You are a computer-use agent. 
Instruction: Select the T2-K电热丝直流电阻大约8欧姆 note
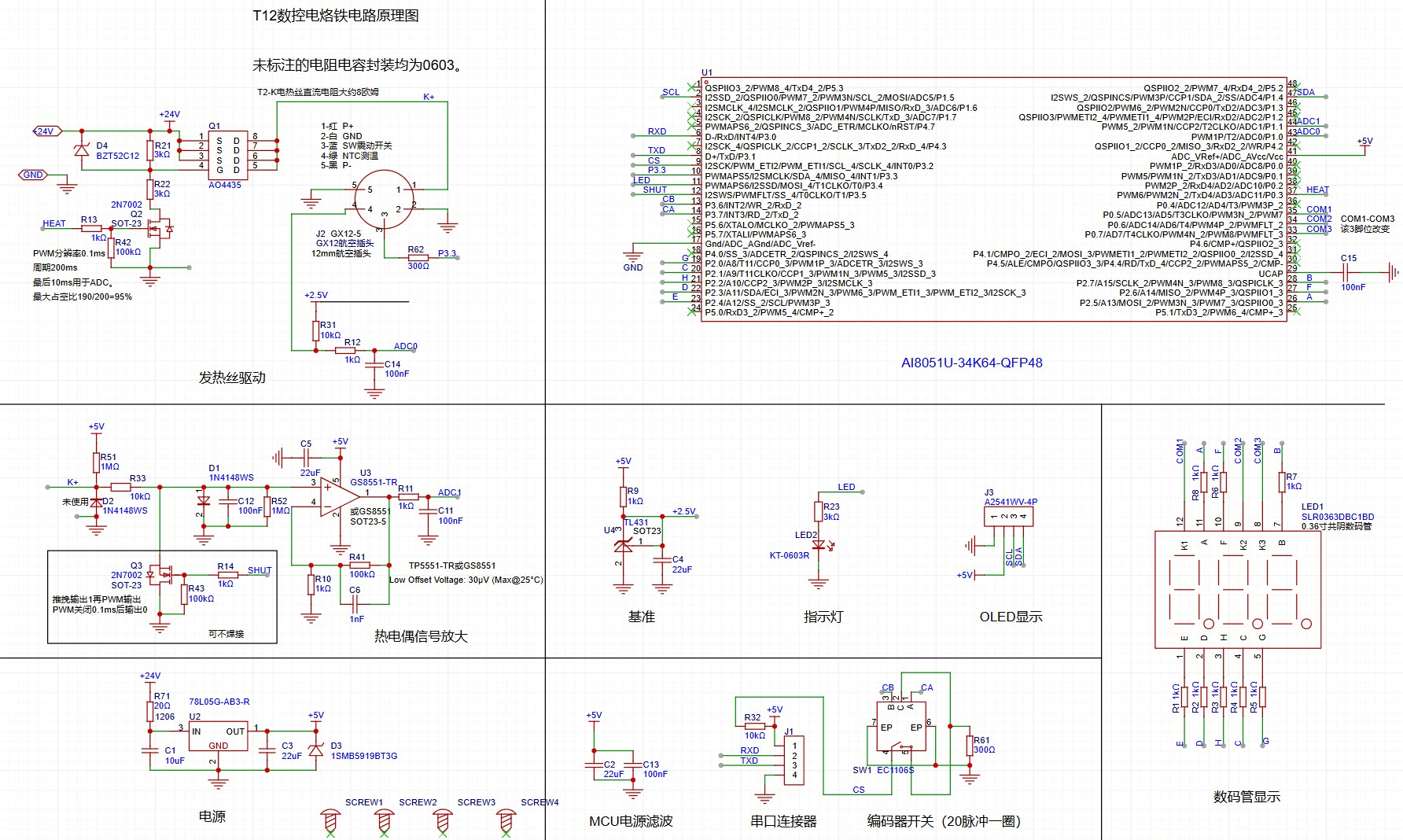click(x=319, y=92)
